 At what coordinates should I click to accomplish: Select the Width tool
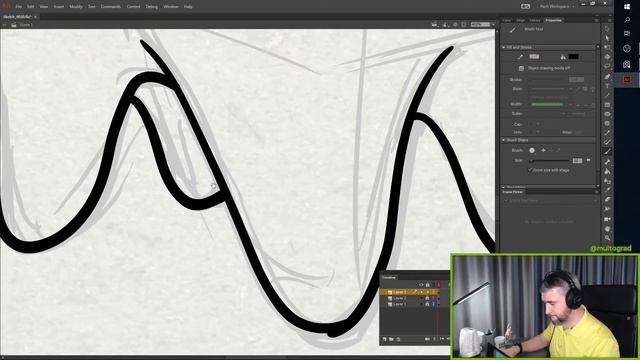click(x=607, y=209)
